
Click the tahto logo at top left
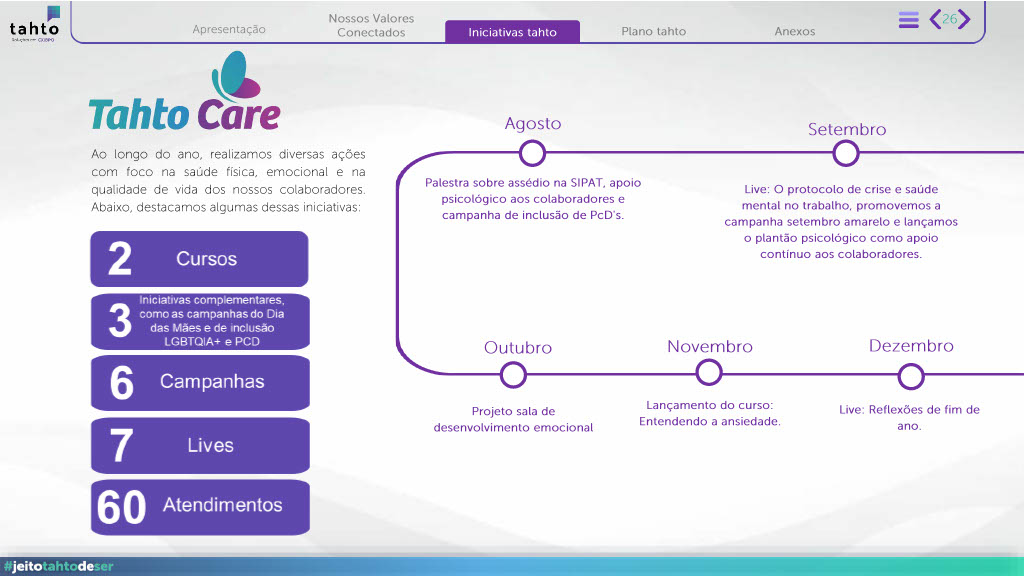pos(35,25)
